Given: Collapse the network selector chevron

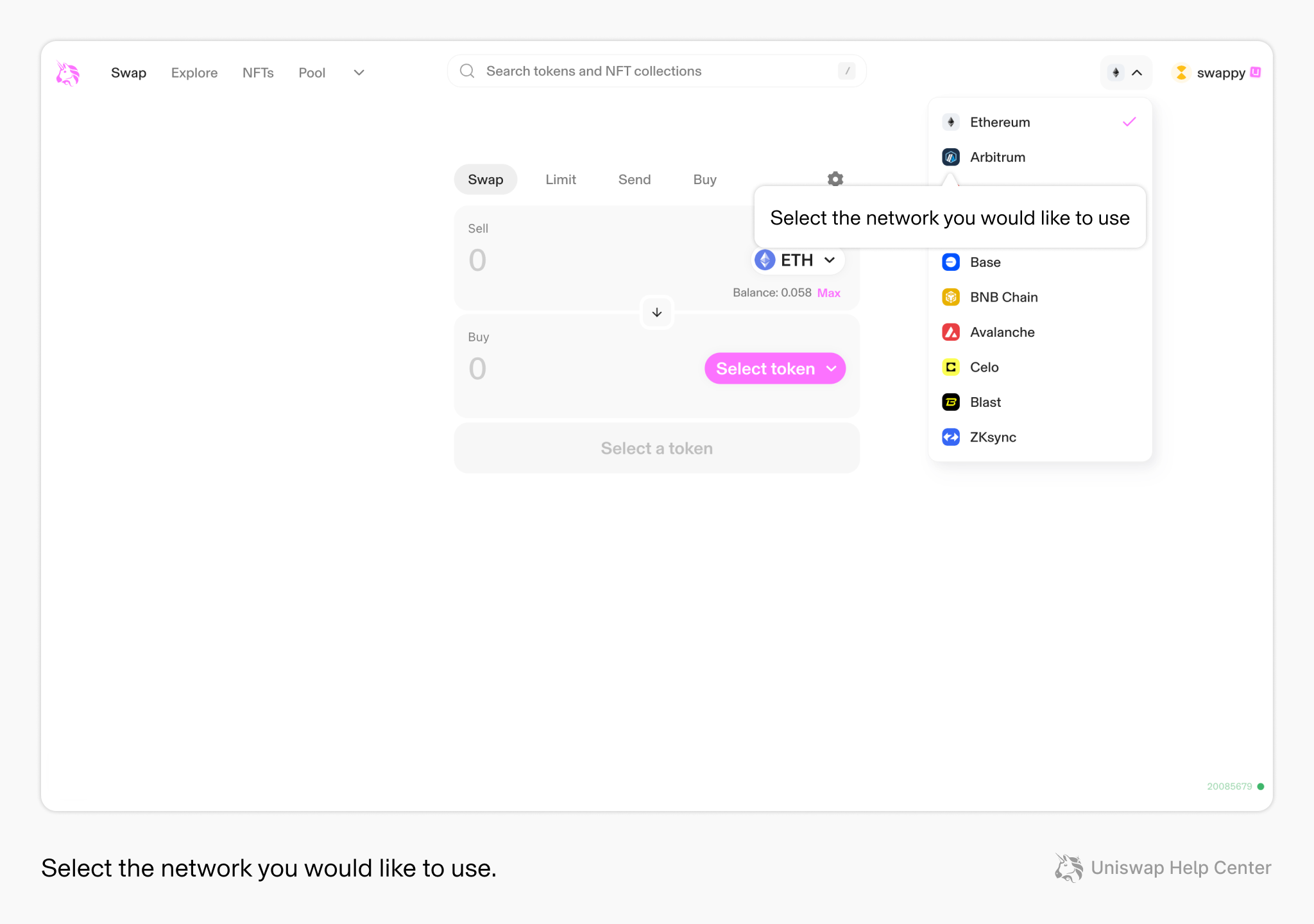Looking at the screenshot, I should point(1138,73).
